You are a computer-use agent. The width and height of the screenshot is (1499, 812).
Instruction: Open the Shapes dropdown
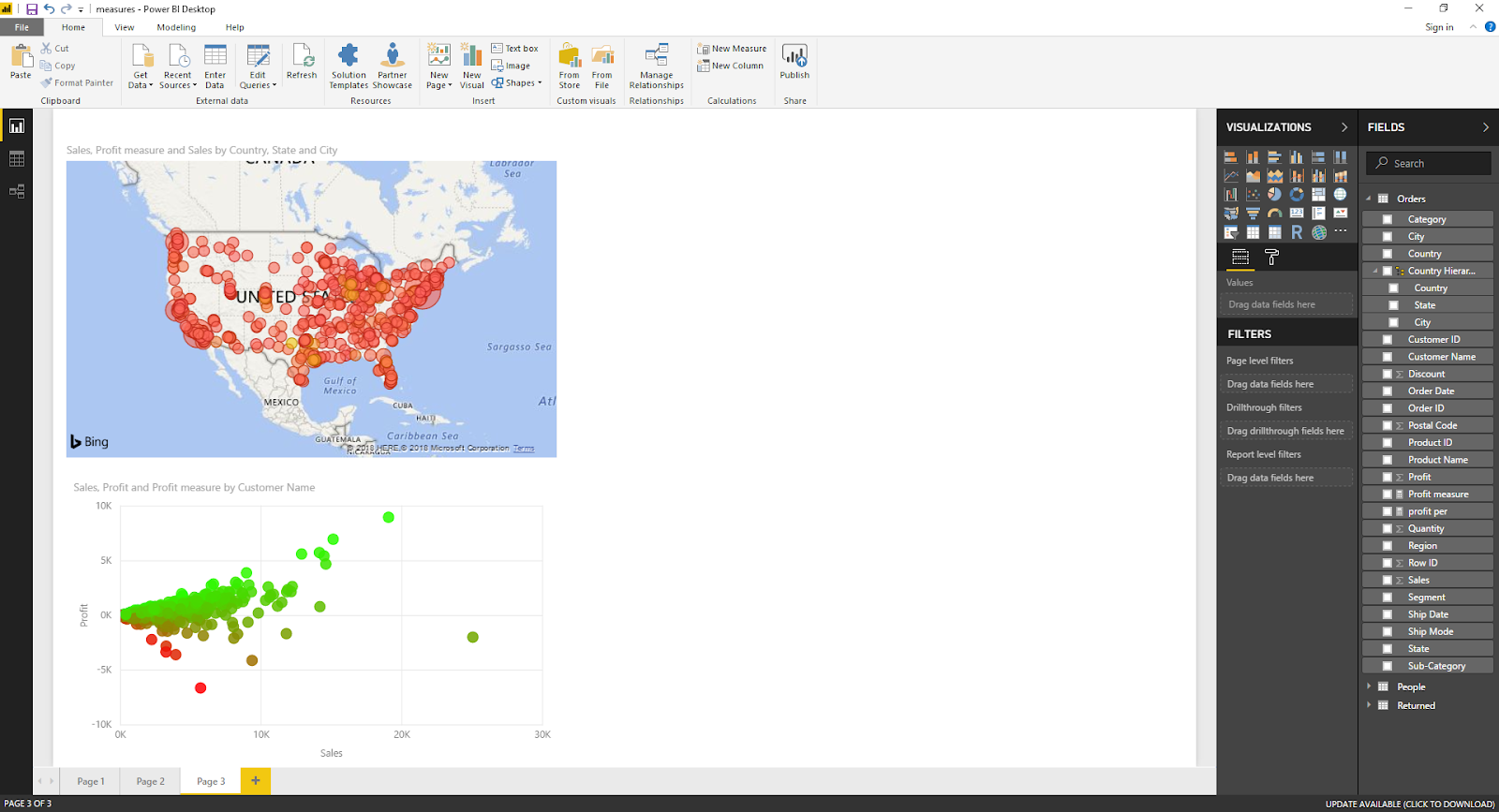(517, 83)
